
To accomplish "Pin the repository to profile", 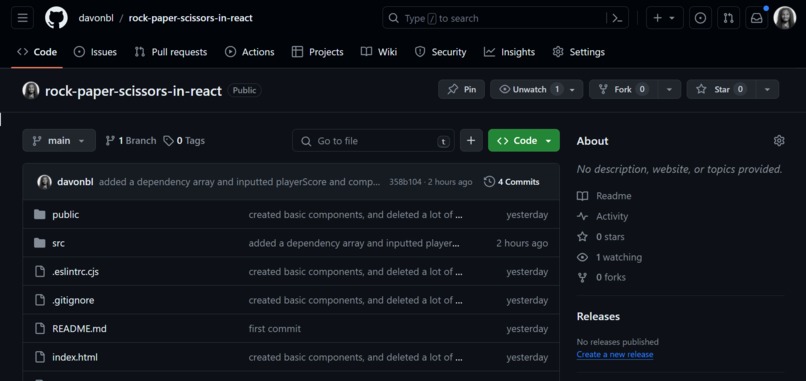I will (x=461, y=89).
